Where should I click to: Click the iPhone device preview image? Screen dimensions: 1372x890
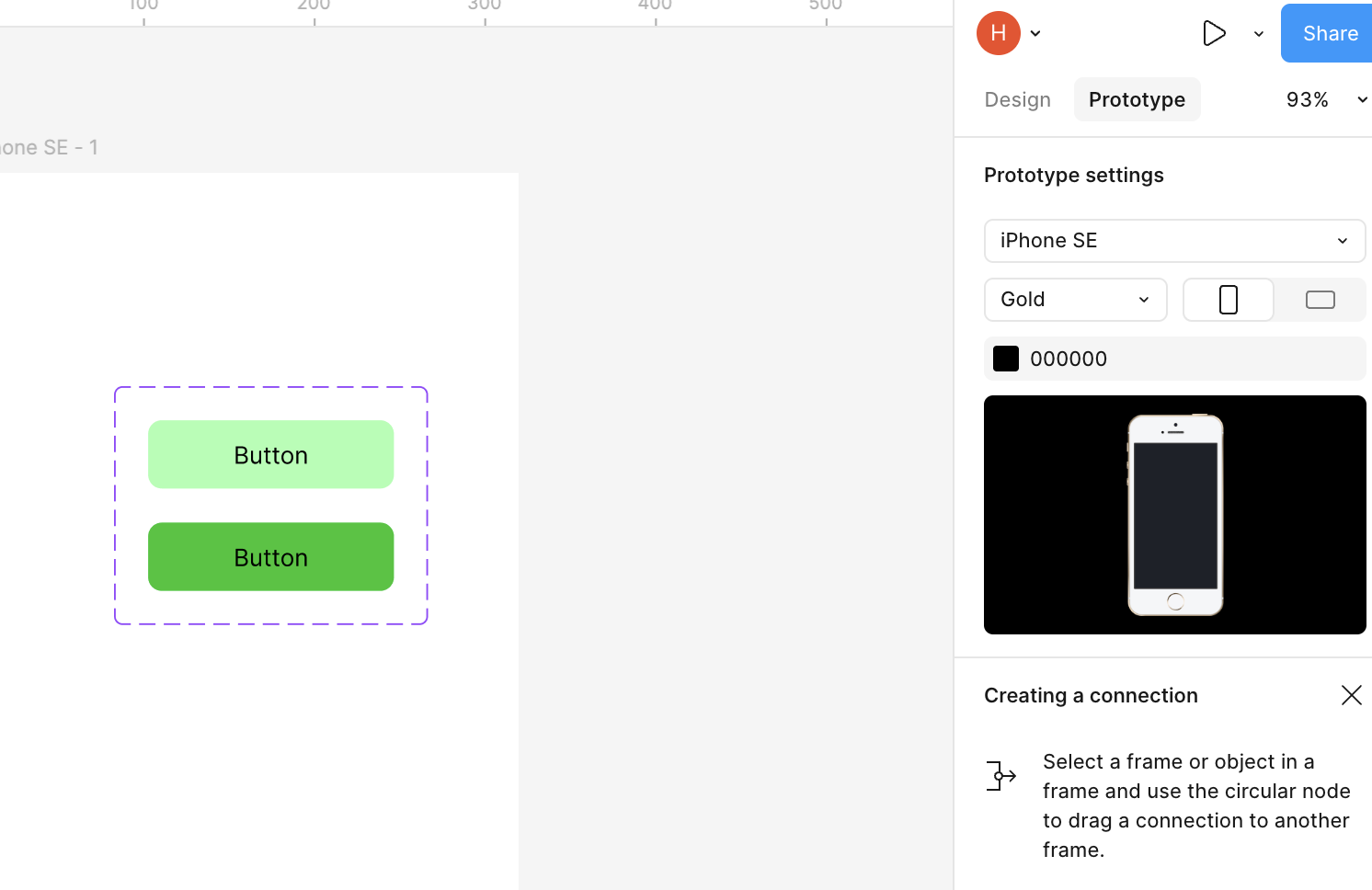(1175, 515)
